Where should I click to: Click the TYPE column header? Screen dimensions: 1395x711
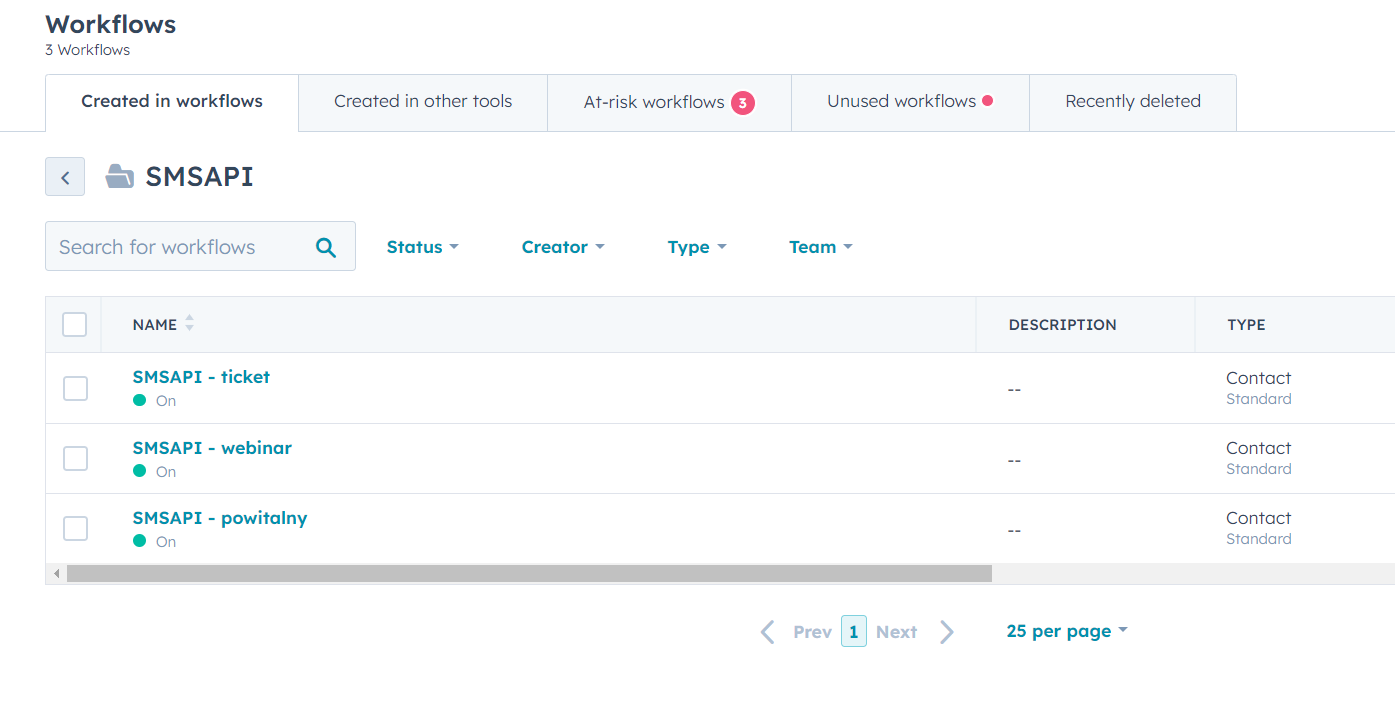pos(1246,325)
